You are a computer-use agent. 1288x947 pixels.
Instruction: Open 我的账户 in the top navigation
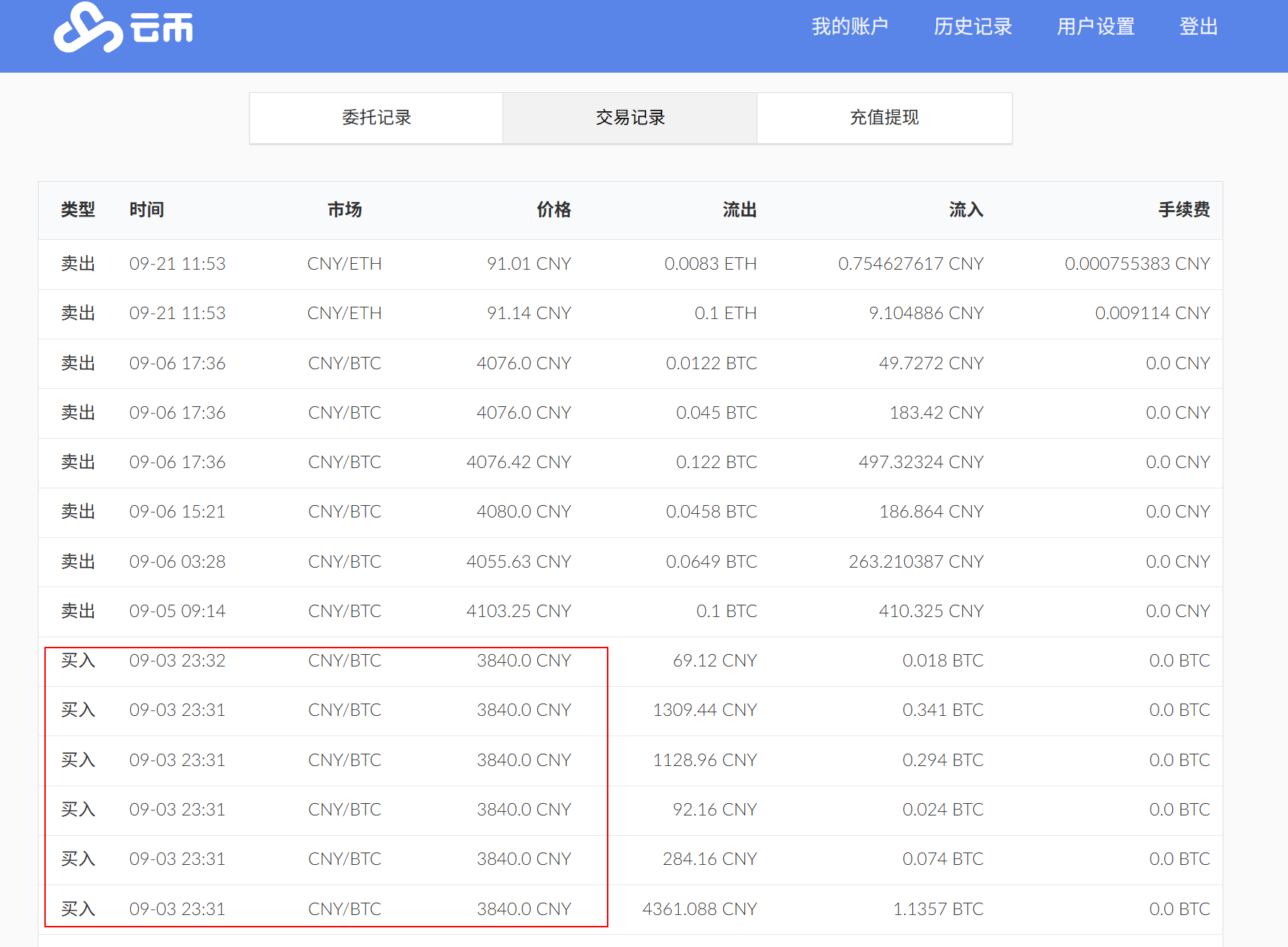(x=850, y=27)
